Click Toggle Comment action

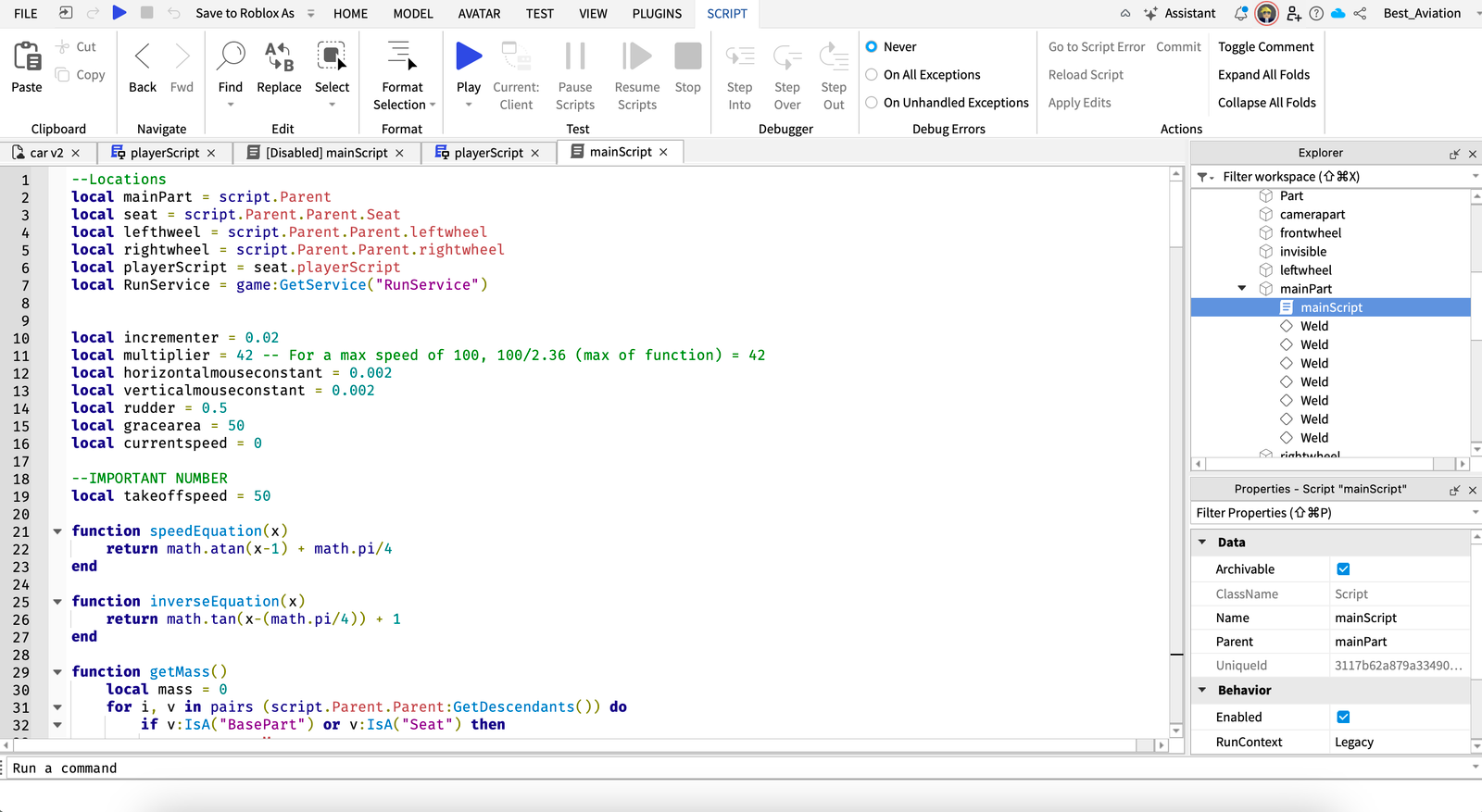coord(1265,46)
